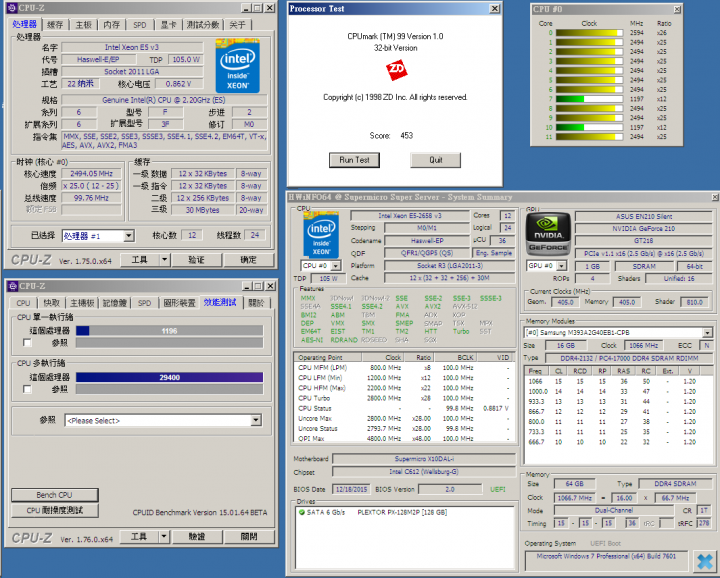
Task: Click the ASUS EN210 Silent GPU field
Action: pos(643,216)
